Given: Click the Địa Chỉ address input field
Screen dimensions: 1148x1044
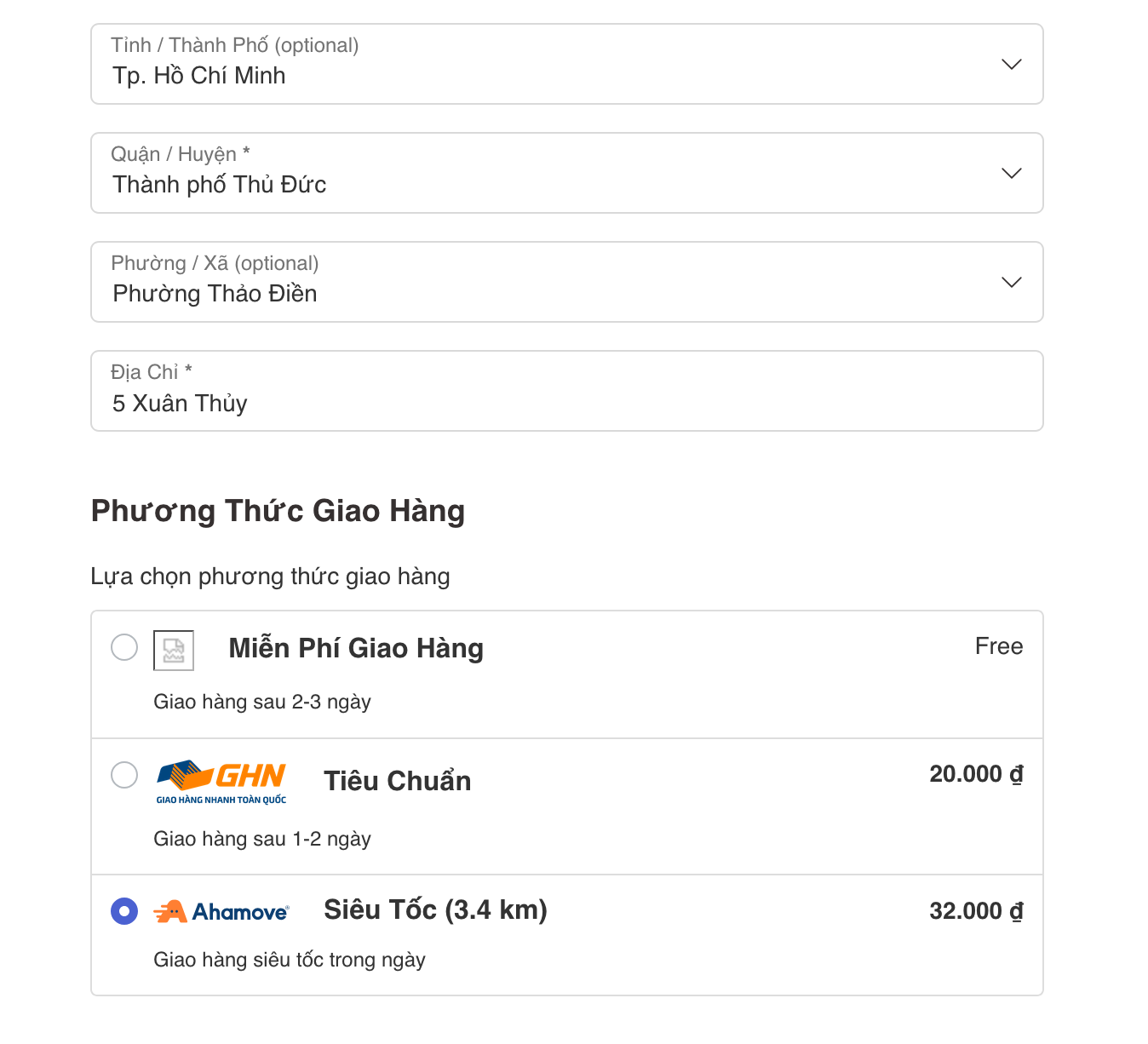Looking at the screenshot, I should click(x=566, y=403).
